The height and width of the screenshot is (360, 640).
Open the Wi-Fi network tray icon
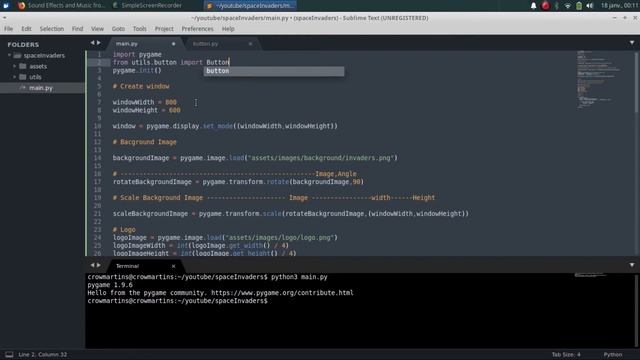tap(567, 6)
